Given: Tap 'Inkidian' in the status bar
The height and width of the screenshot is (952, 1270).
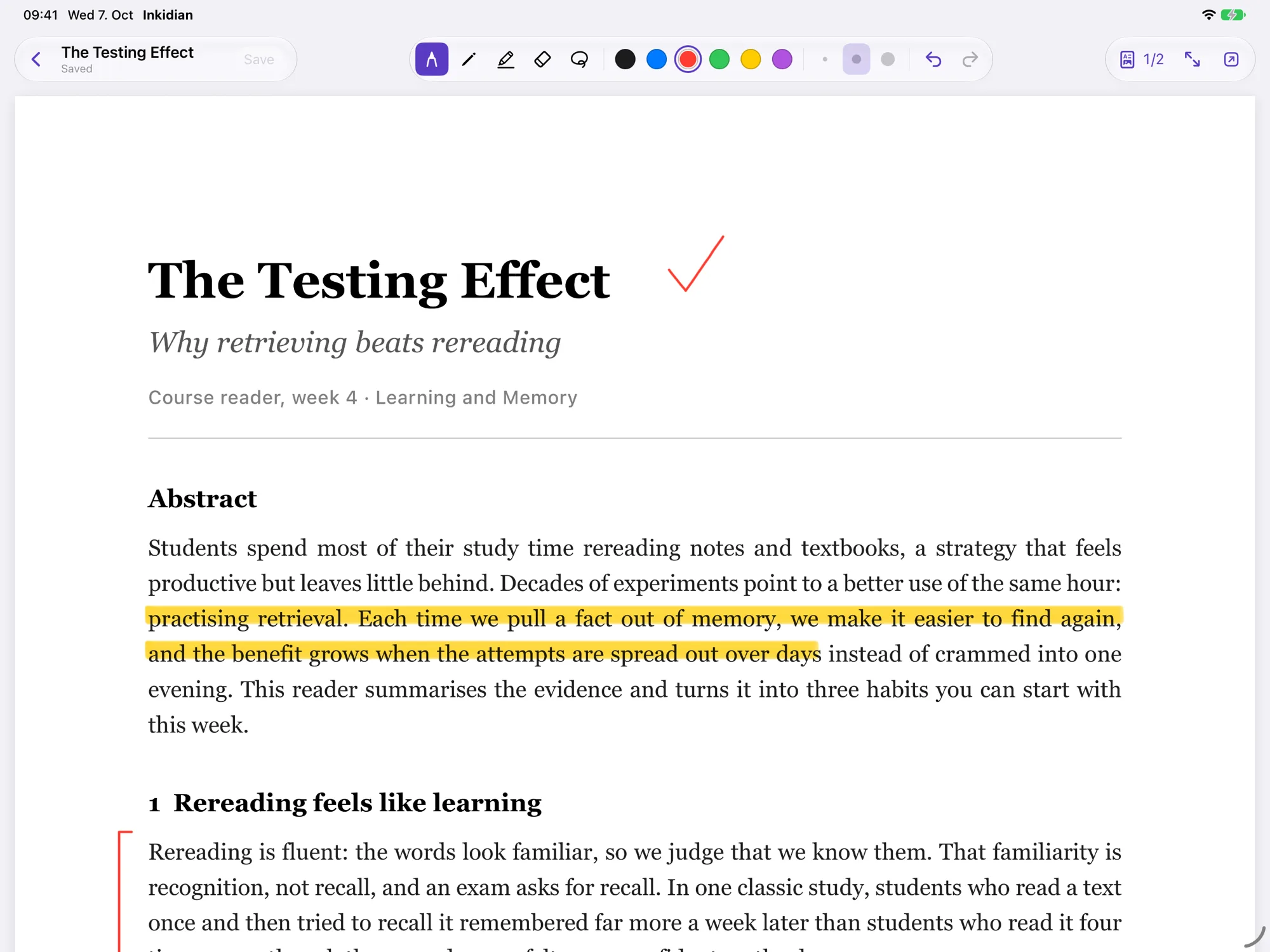Looking at the screenshot, I should click(x=168, y=15).
